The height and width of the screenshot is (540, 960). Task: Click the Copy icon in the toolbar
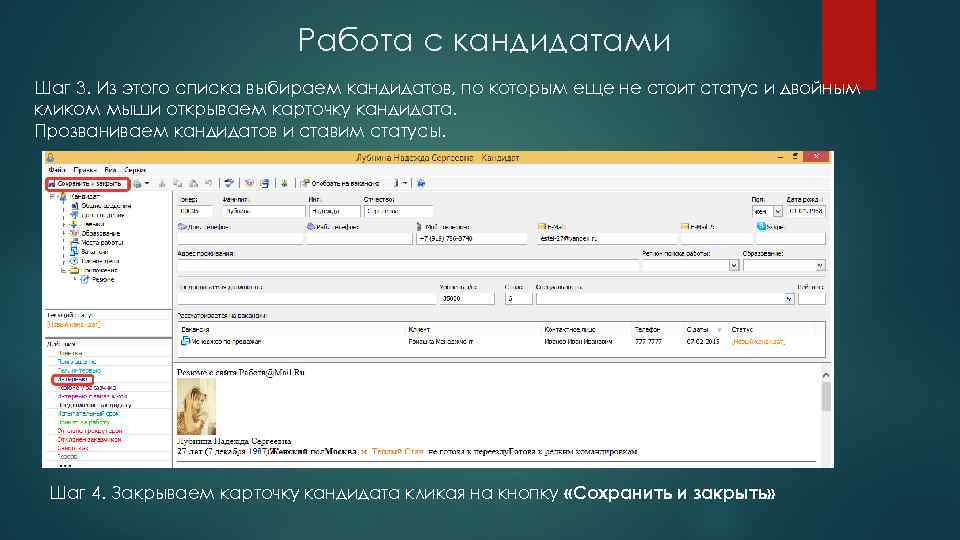point(178,184)
